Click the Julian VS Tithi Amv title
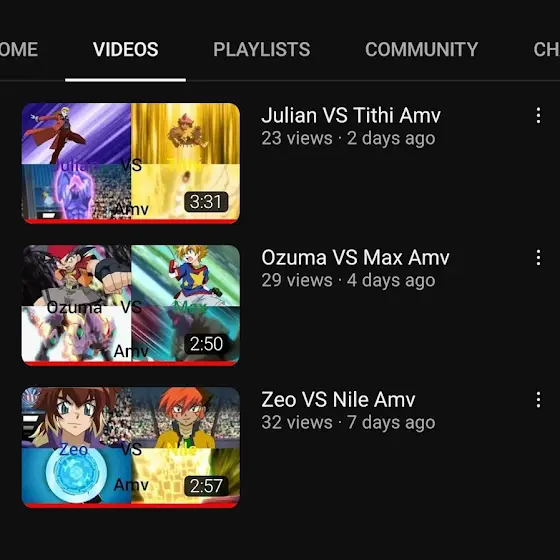 [351, 115]
